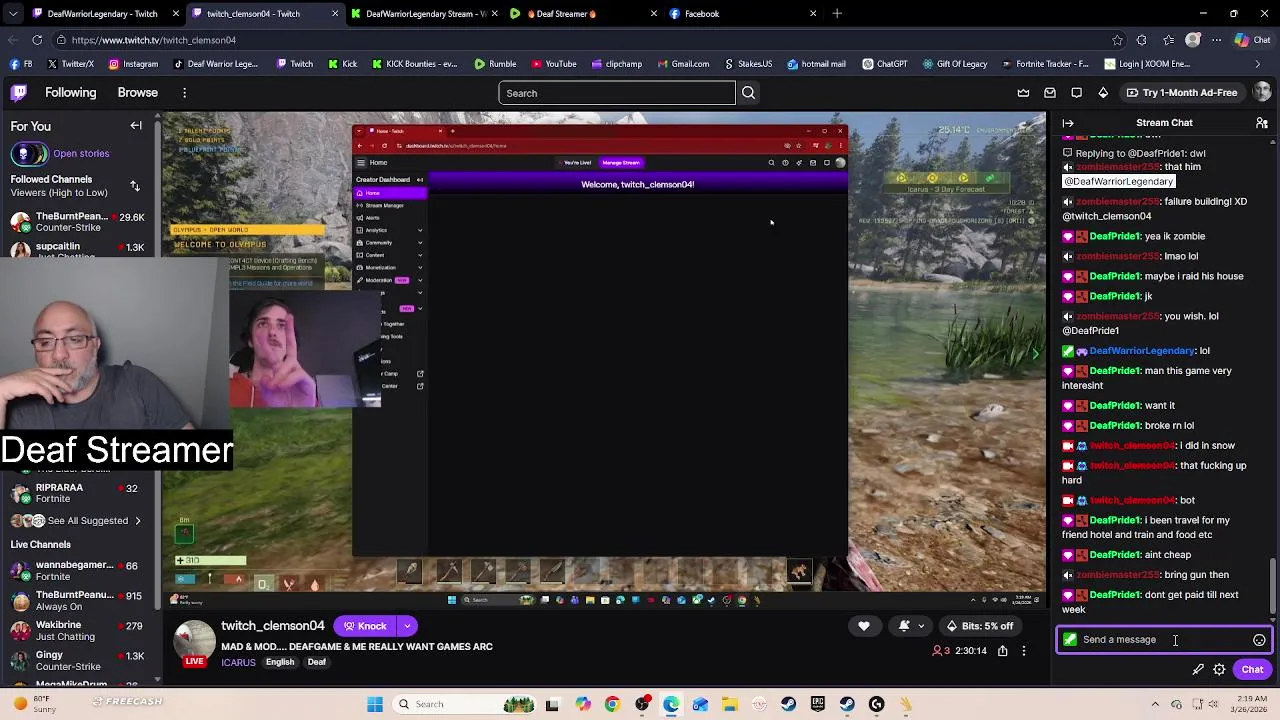Open the user profile avatar menu

coord(1261,92)
